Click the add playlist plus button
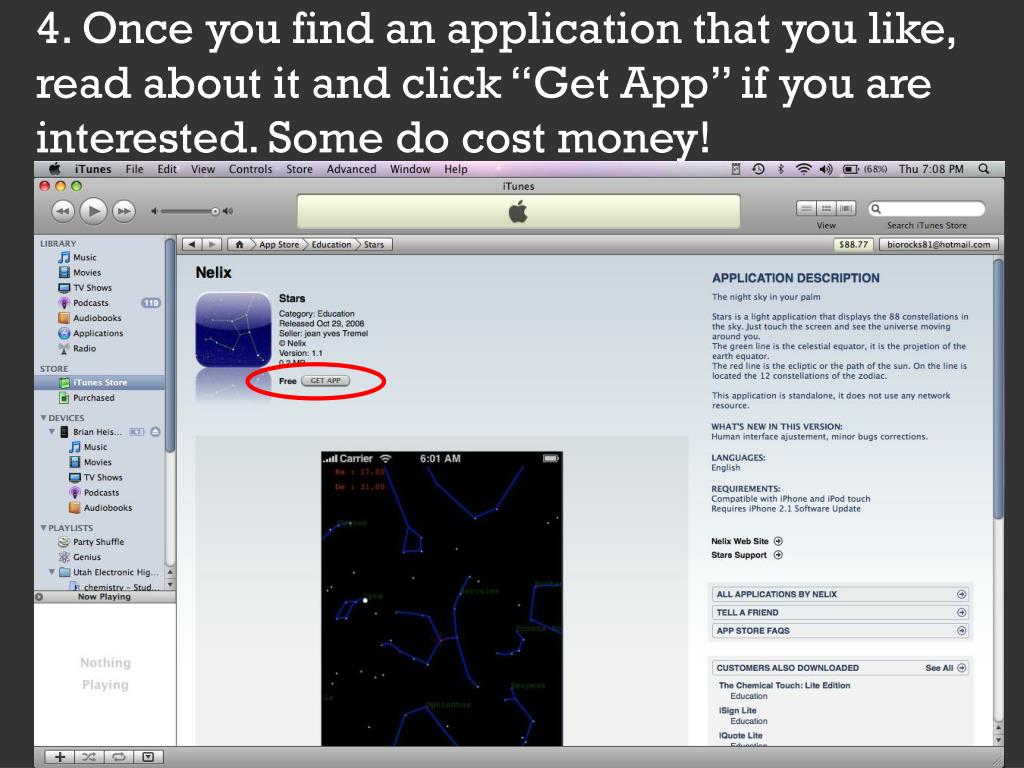1024x768 pixels. point(60,757)
